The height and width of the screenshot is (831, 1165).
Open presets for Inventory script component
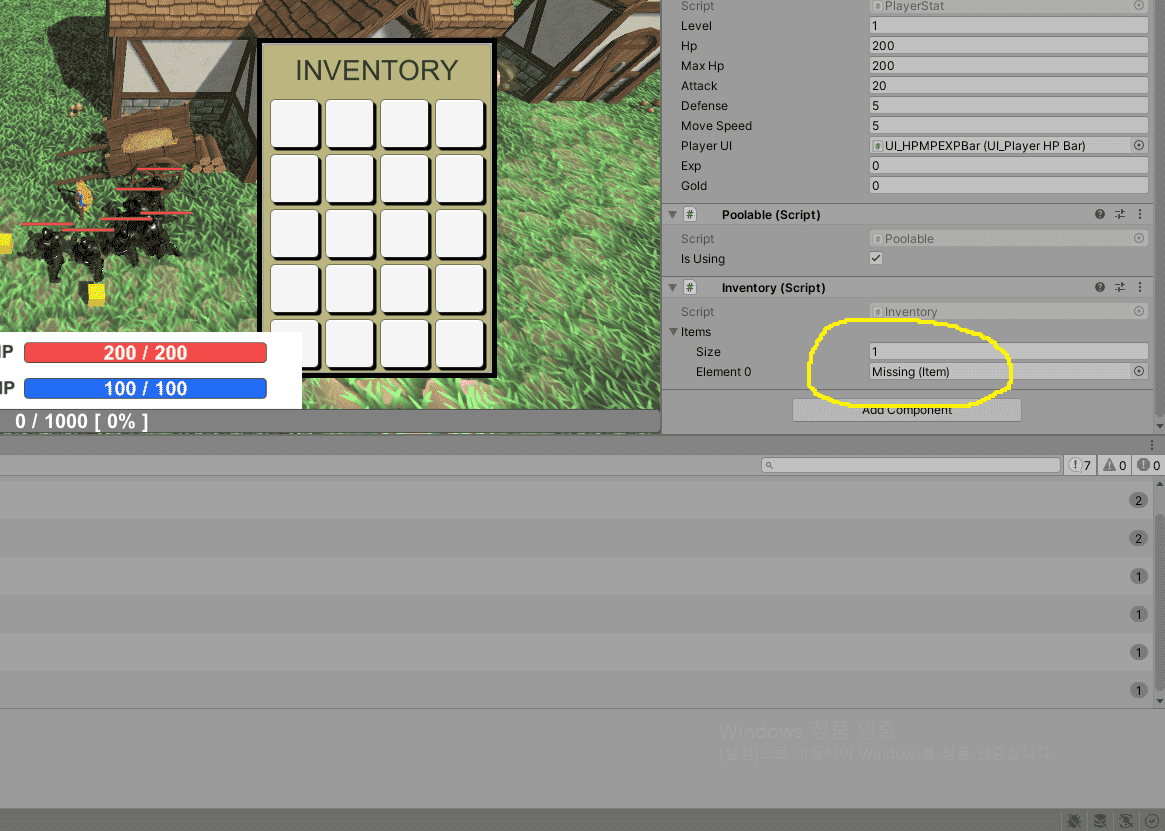[1120, 287]
